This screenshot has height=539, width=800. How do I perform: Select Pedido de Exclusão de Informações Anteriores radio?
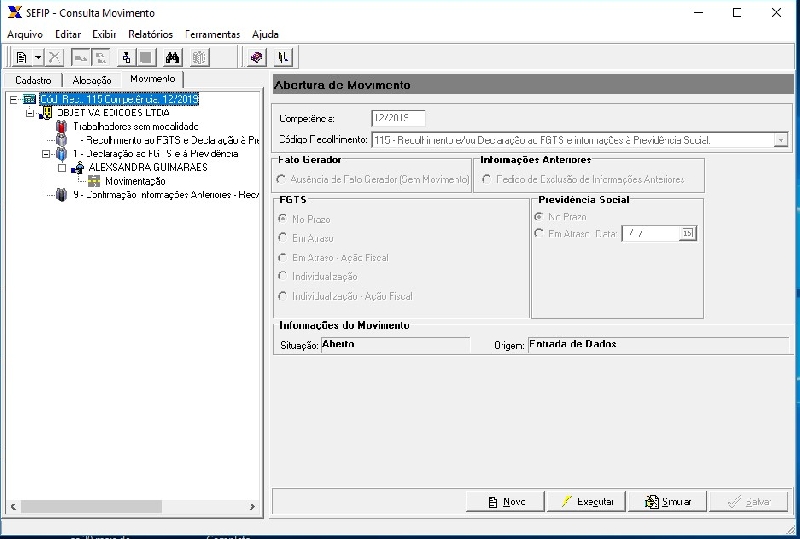tap(487, 180)
